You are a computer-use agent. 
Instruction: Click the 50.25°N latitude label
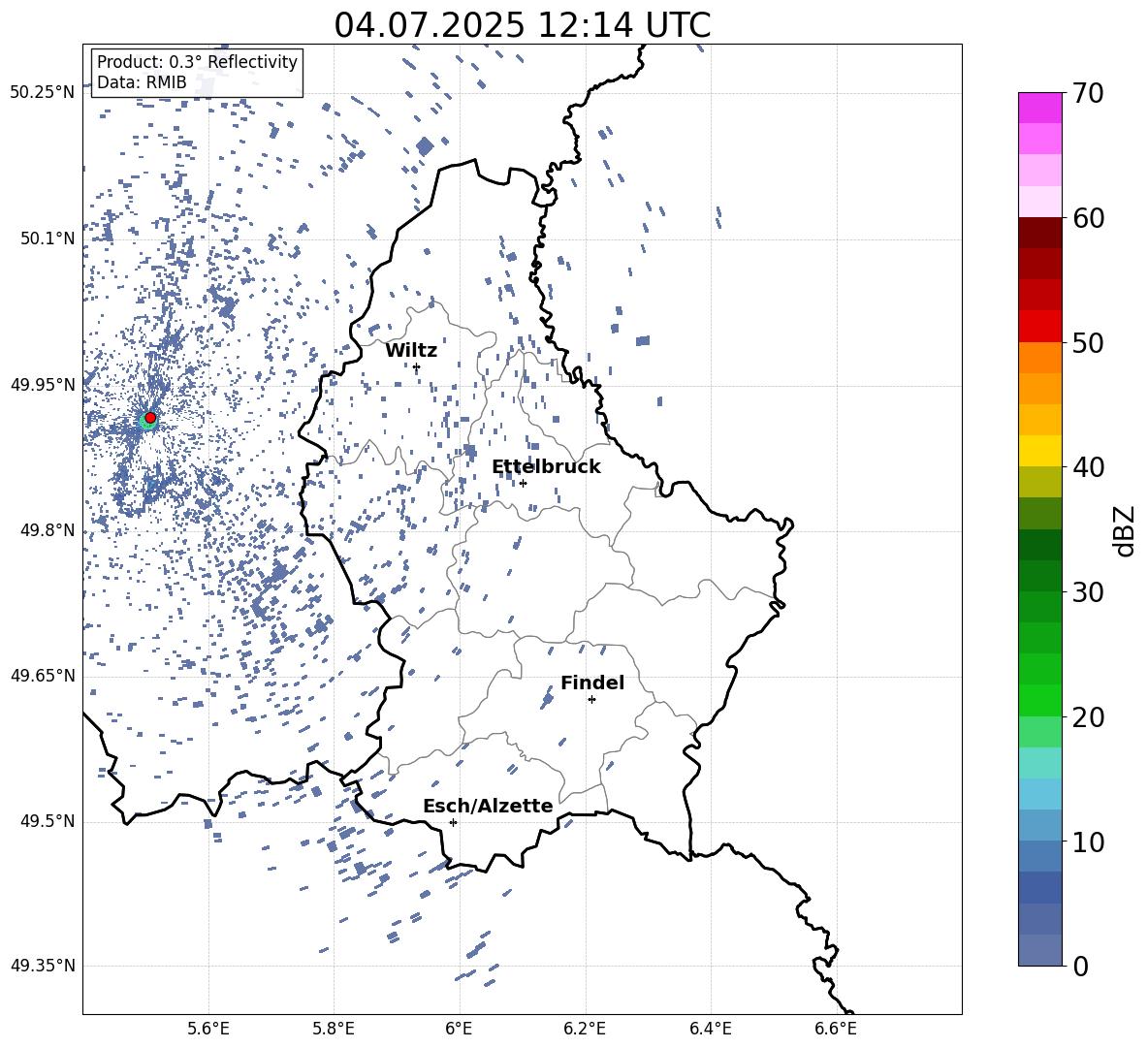[x=44, y=93]
